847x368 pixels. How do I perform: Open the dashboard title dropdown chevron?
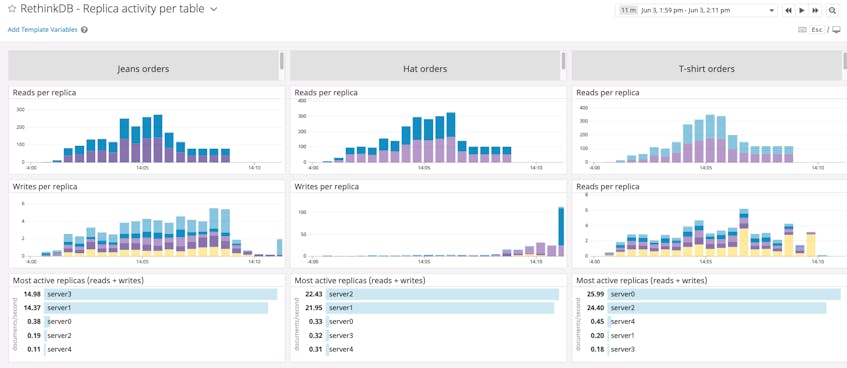(213, 9)
